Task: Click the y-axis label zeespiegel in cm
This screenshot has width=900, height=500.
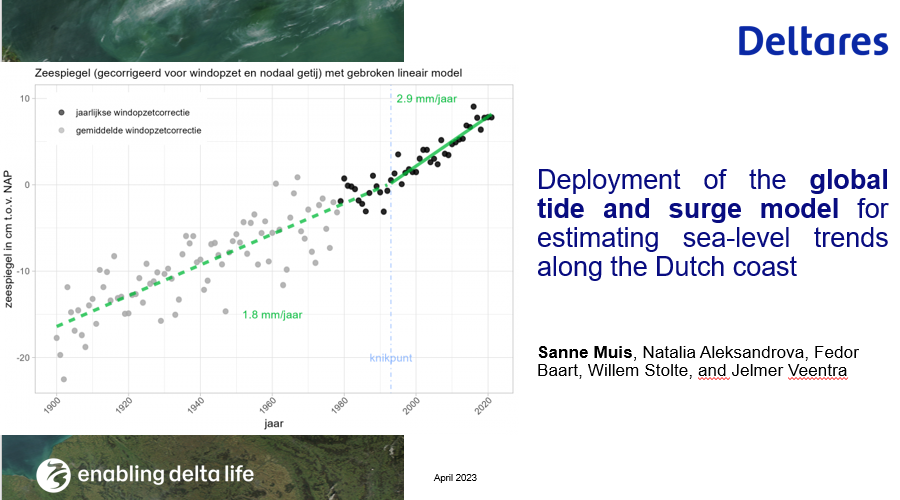Action: click(x=8, y=239)
